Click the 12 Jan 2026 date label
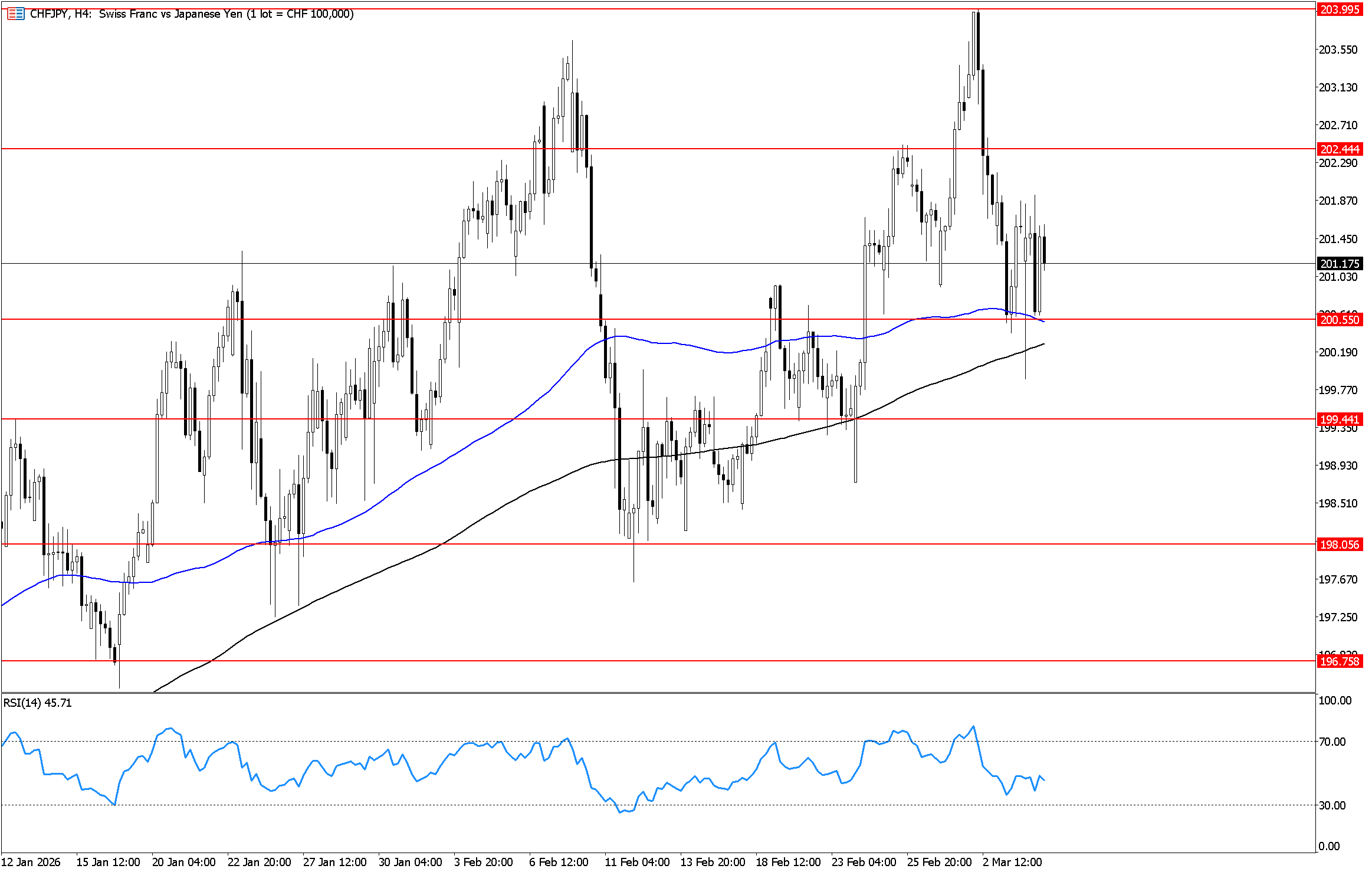Screen dimensions: 1372x872 [x=31, y=862]
